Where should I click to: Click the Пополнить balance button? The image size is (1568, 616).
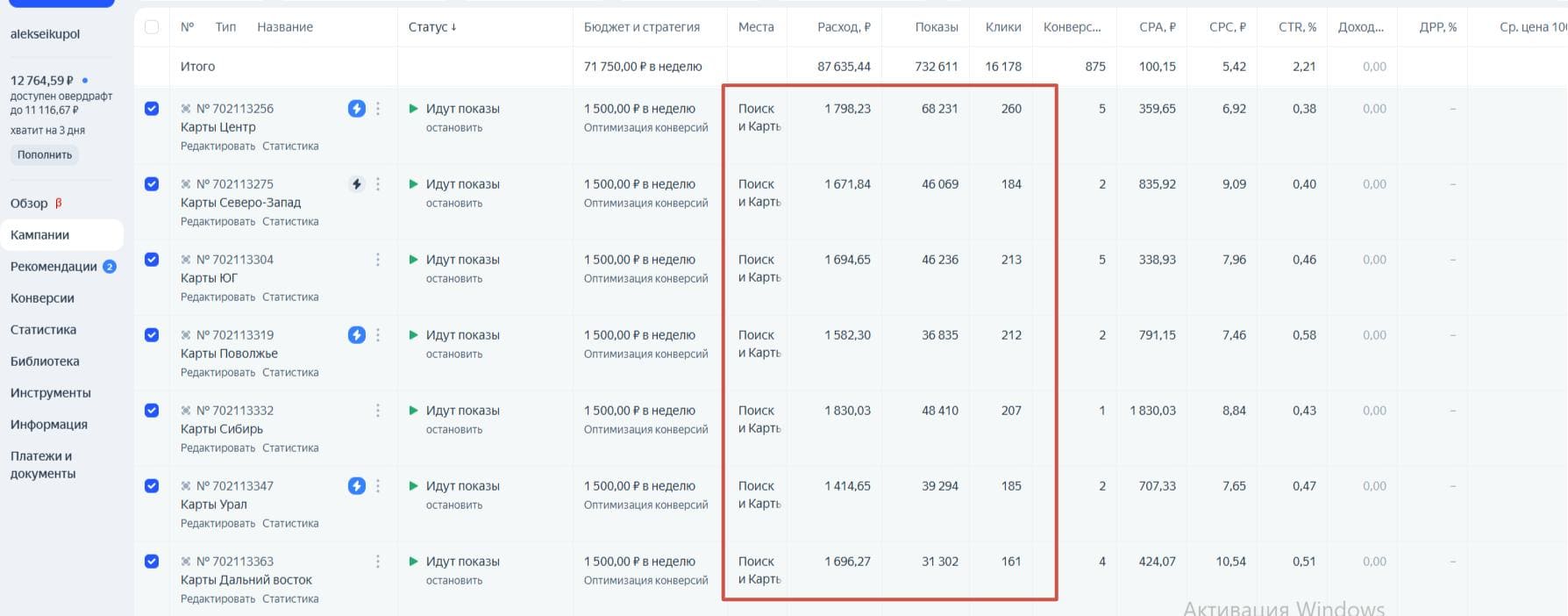(x=45, y=154)
